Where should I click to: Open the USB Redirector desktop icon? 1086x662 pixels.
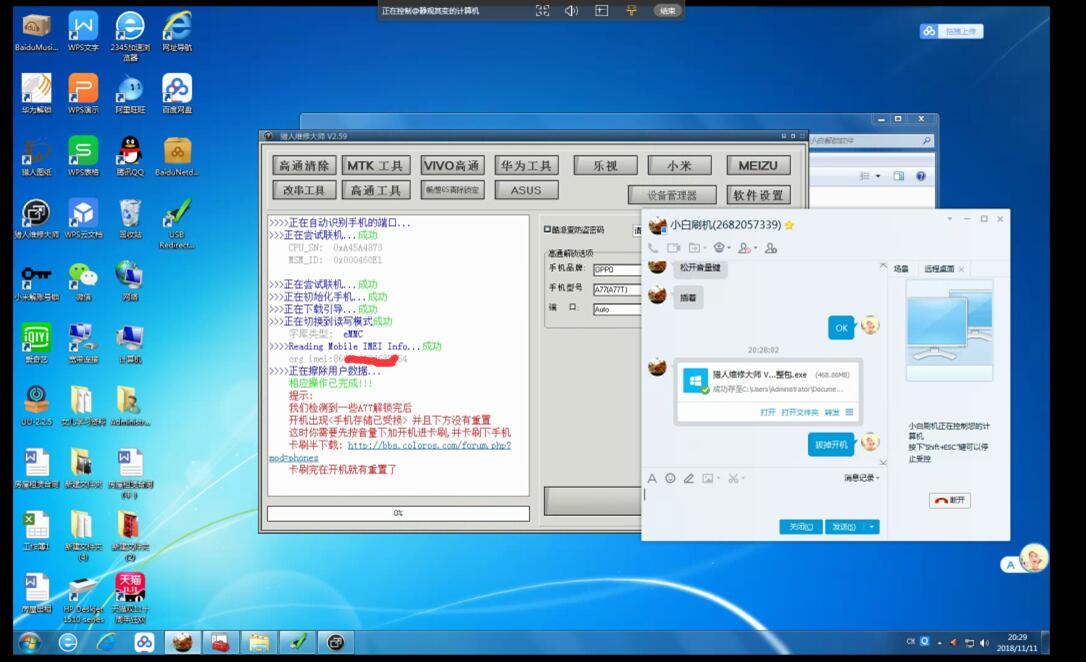[x=177, y=223]
